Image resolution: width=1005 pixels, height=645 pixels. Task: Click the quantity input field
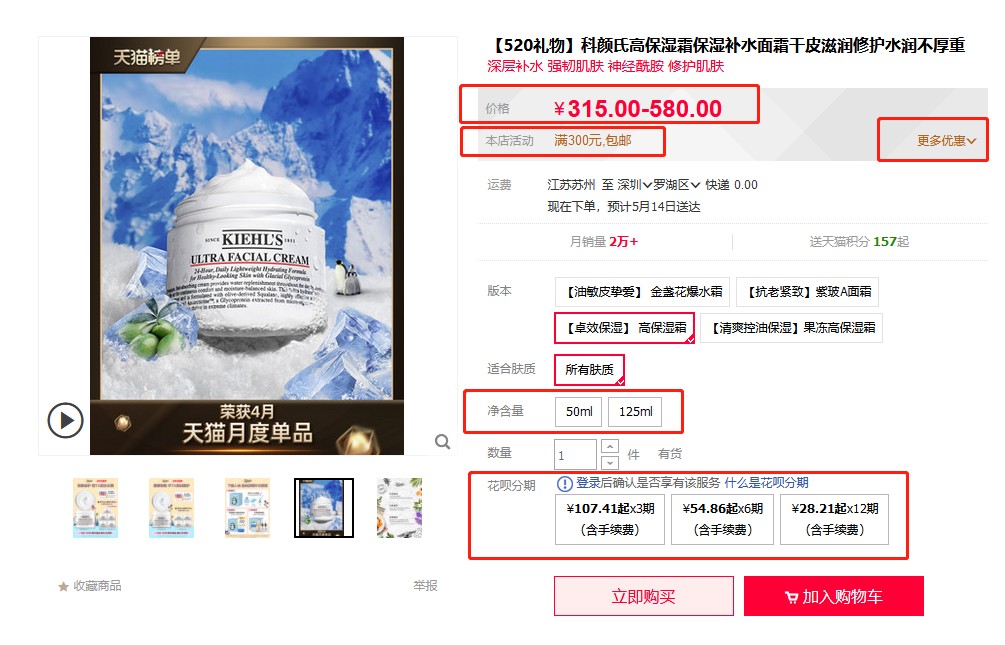(576, 455)
